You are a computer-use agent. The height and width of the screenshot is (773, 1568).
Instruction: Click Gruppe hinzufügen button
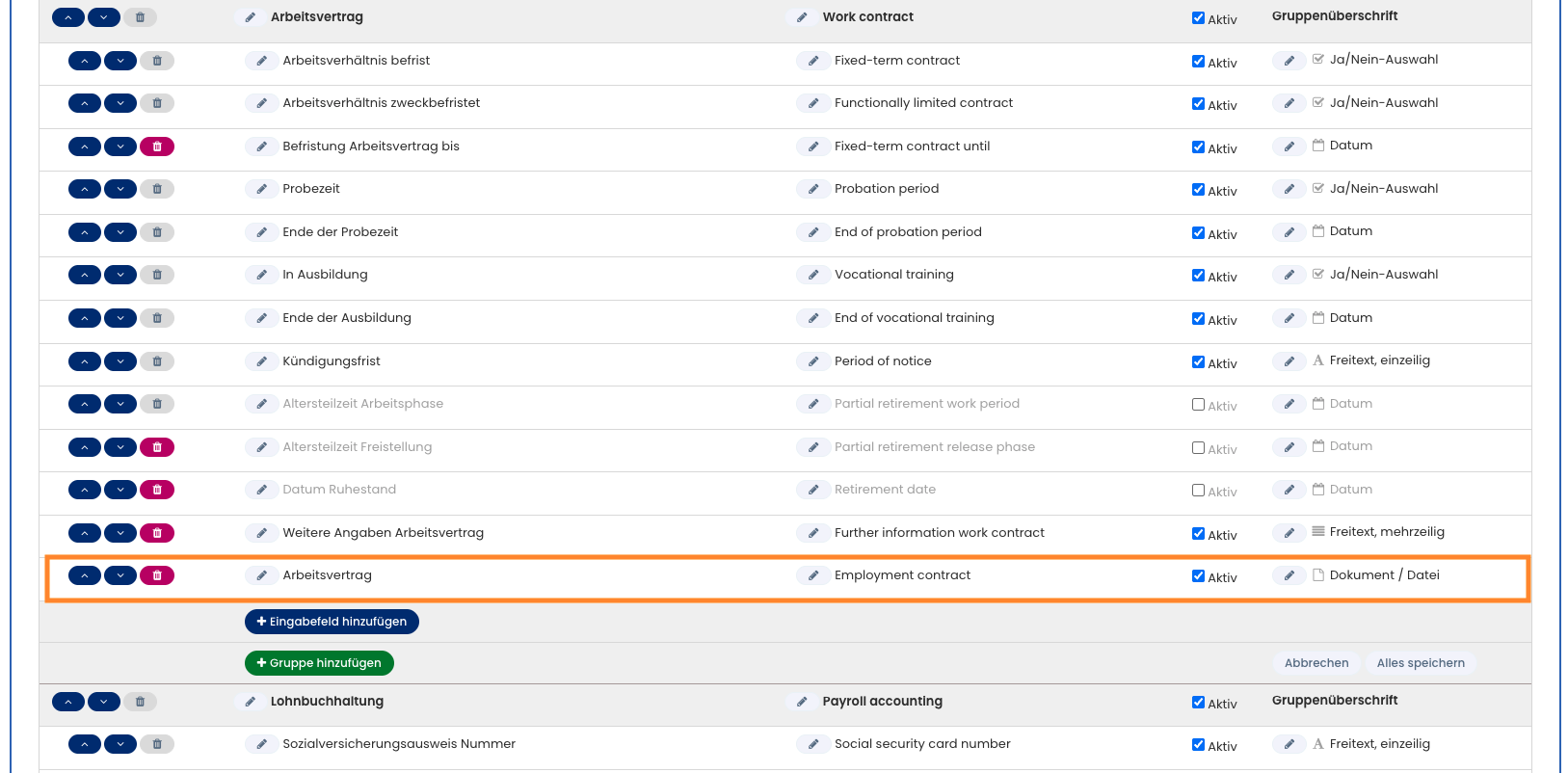319,663
